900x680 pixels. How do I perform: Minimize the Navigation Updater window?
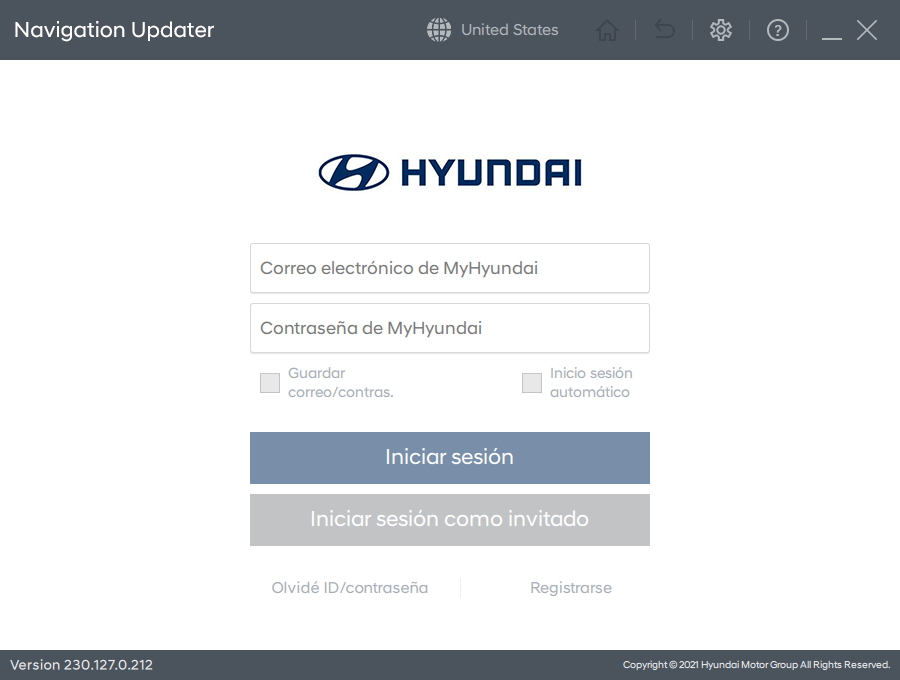coord(832,37)
